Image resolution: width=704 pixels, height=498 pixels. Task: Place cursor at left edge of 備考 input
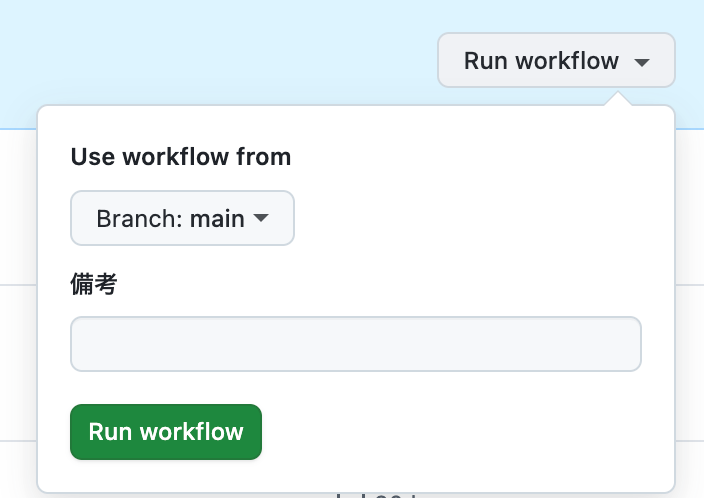coord(76,344)
